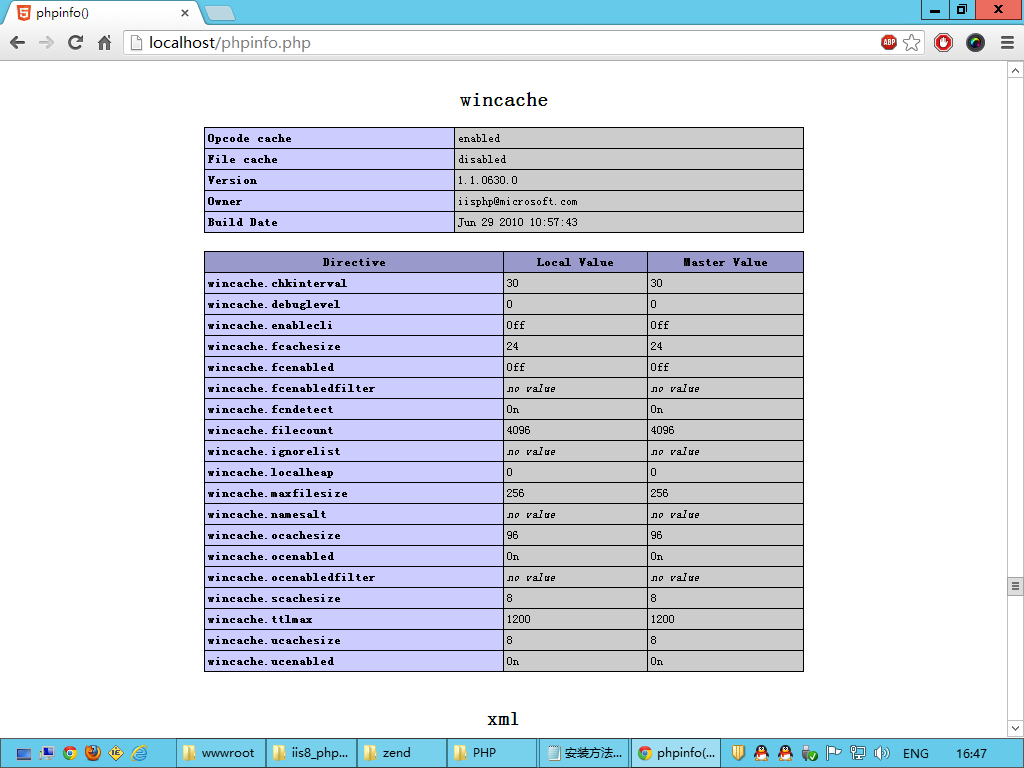The image size is (1024, 768).
Task: Launch Internet Explorer from the taskbar
Action: click(x=140, y=753)
